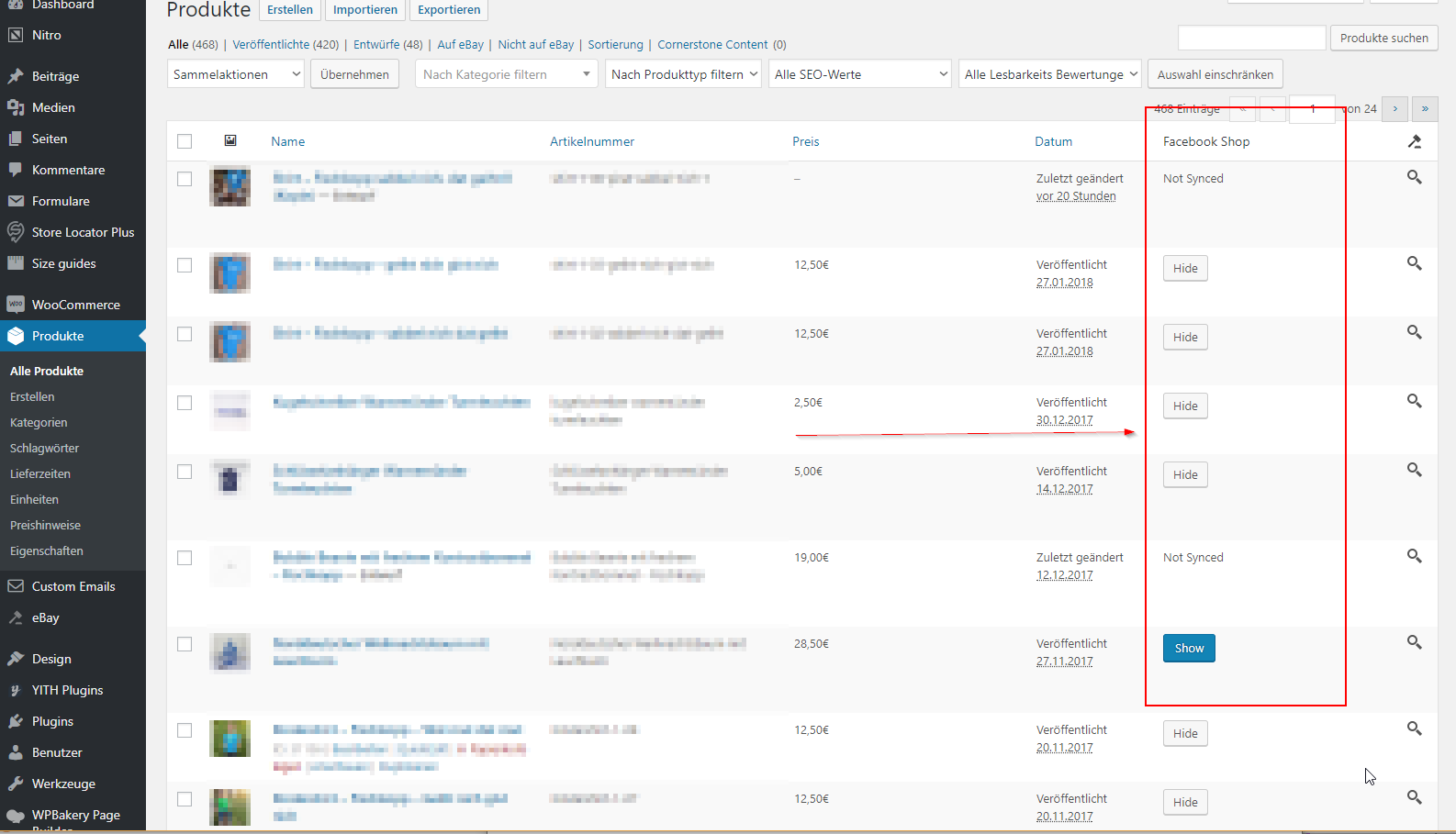Open Seiten via its pages icon
Viewport: 1456px width, 834px height.
pyautogui.click(x=16, y=139)
